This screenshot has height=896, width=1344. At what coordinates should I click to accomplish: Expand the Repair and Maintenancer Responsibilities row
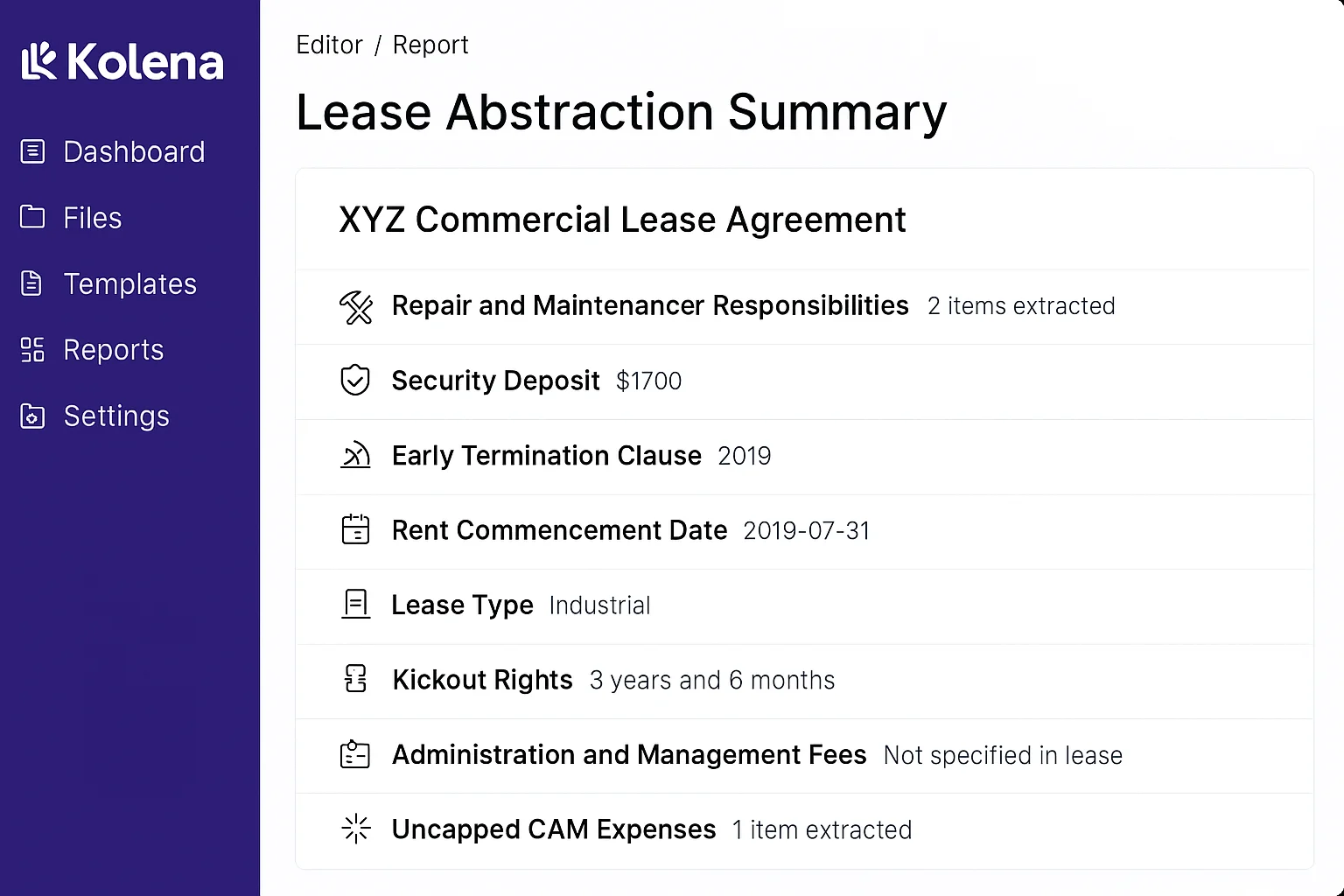pyautogui.click(x=650, y=305)
